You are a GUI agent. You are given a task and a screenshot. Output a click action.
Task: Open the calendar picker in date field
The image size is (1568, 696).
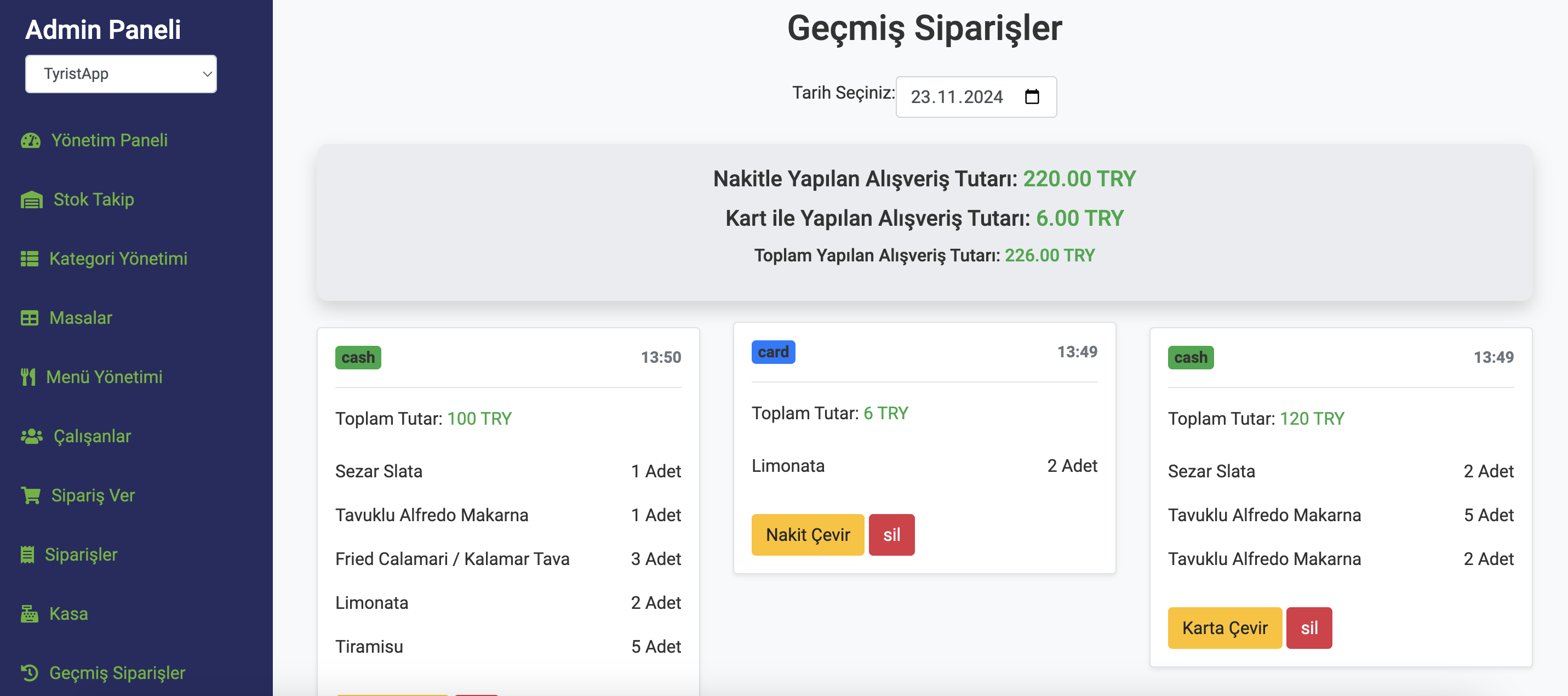(x=1032, y=97)
